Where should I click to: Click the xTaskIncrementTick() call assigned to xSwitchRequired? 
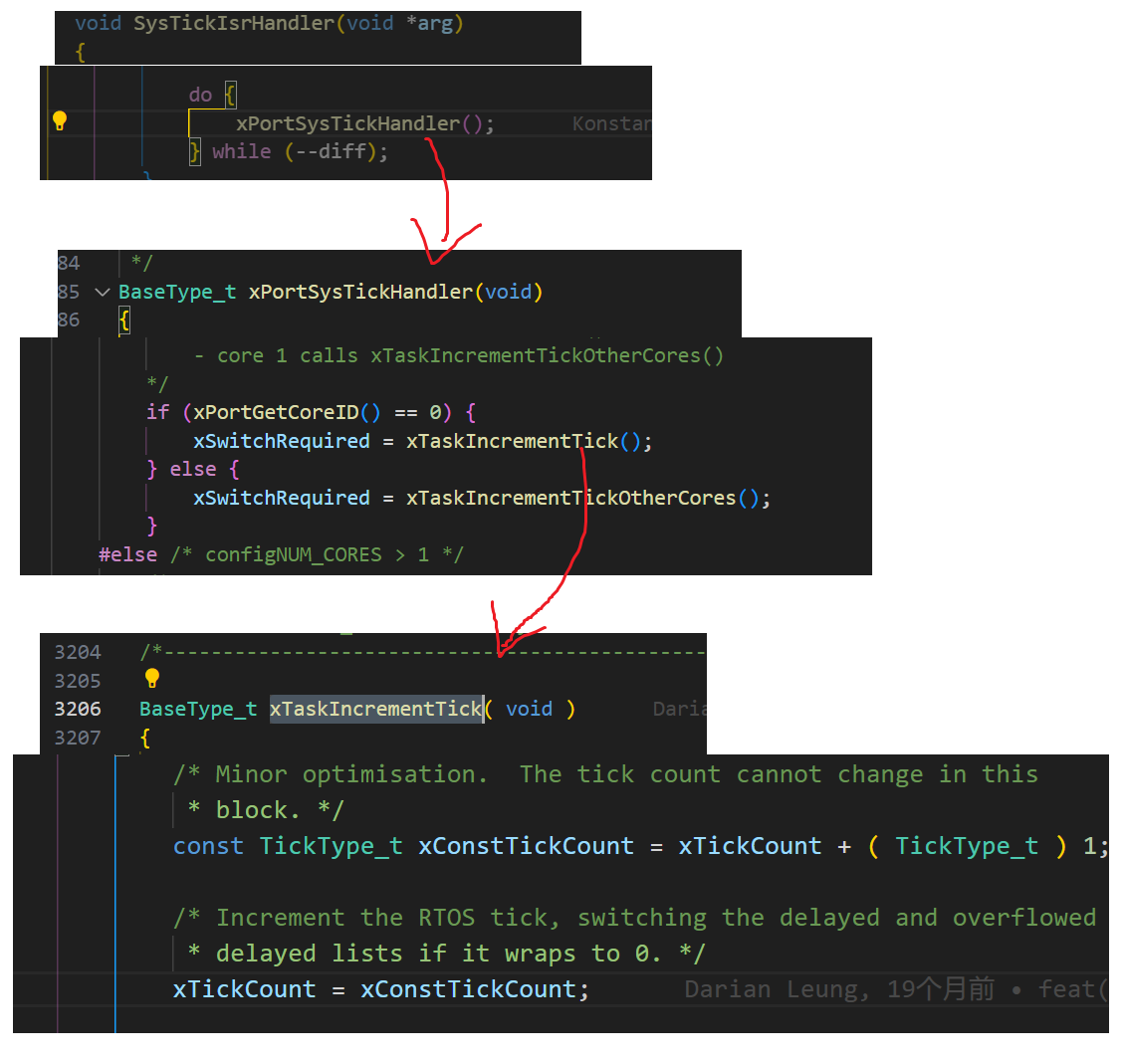tap(530, 441)
